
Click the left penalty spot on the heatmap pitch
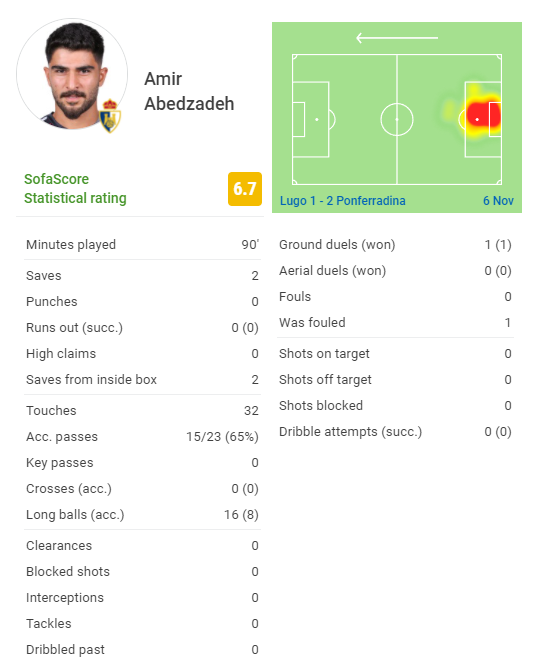point(317,119)
